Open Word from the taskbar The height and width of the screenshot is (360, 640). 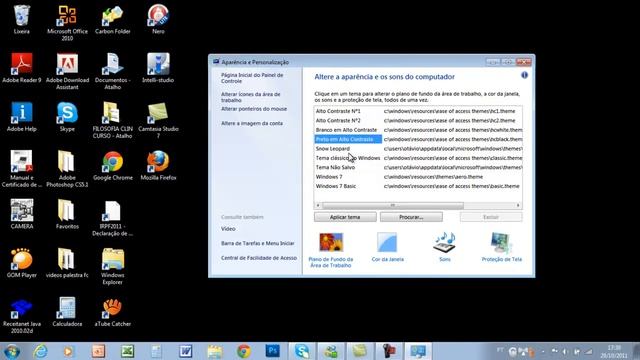[x=185, y=351]
